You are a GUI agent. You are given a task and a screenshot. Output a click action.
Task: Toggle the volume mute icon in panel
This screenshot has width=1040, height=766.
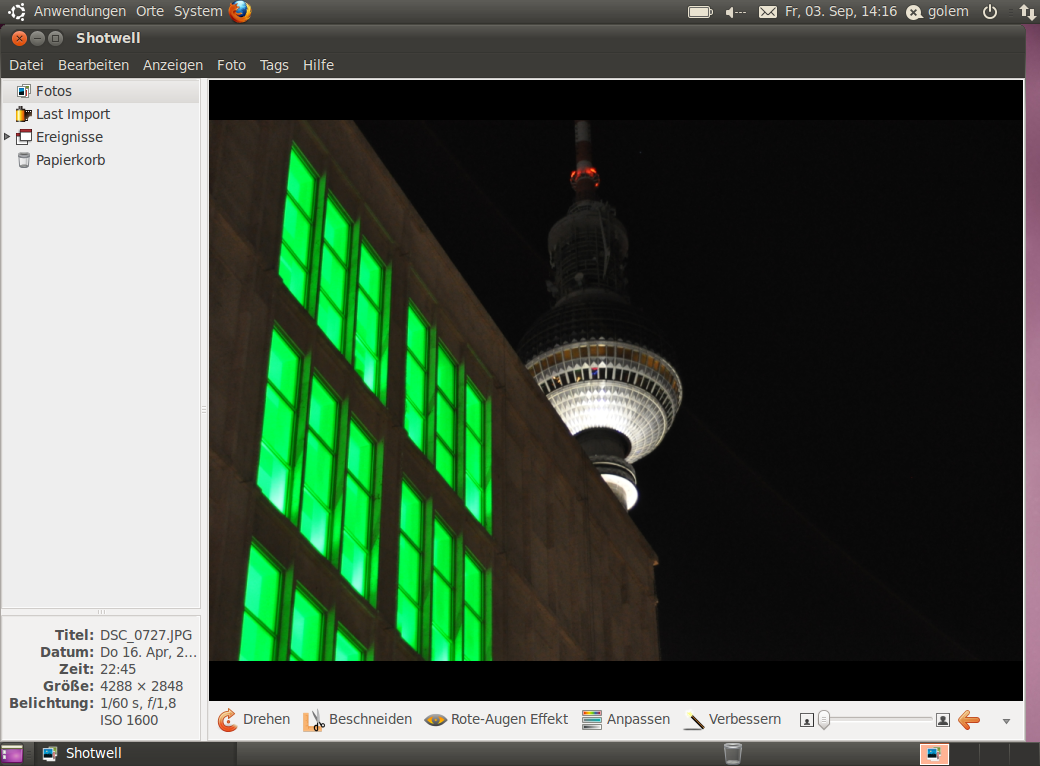735,12
